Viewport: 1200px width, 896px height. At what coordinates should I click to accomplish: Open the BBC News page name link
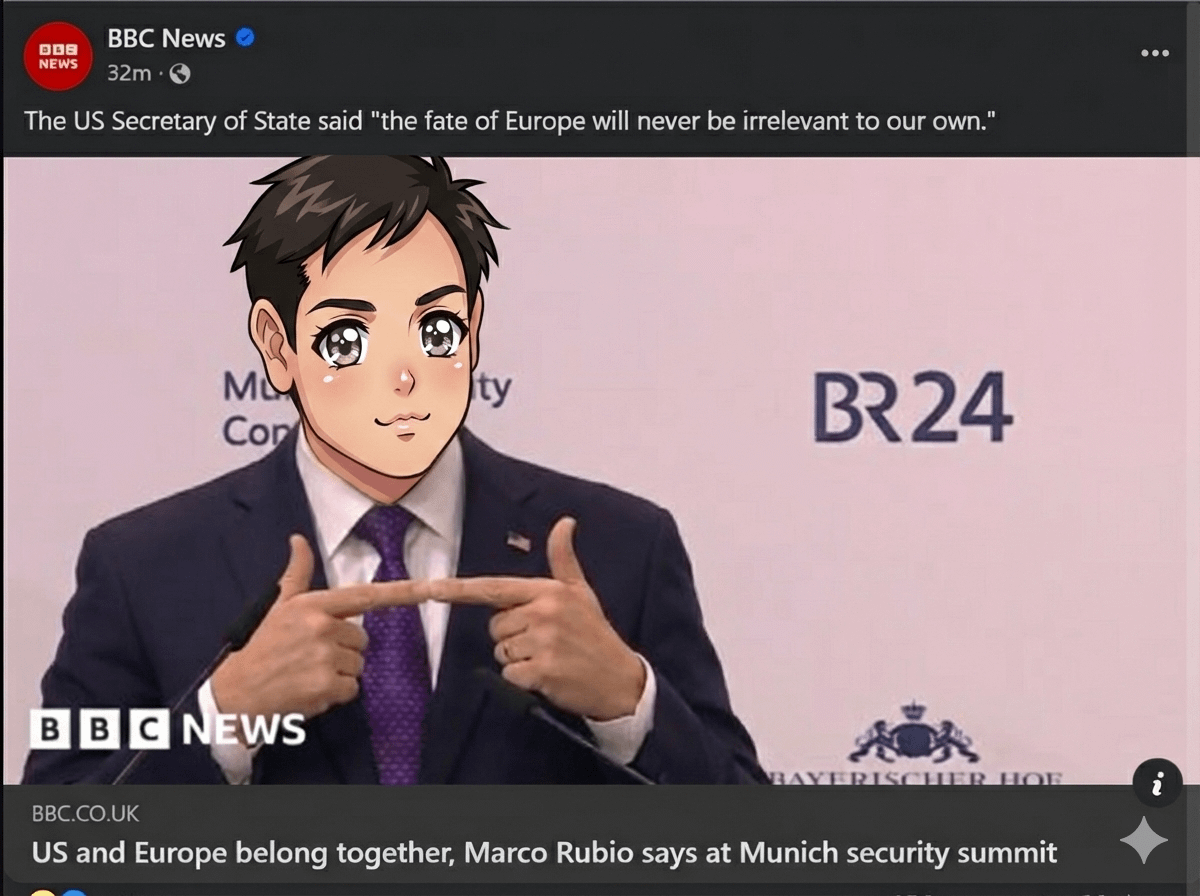pyautogui.click(x=166, y=38)
